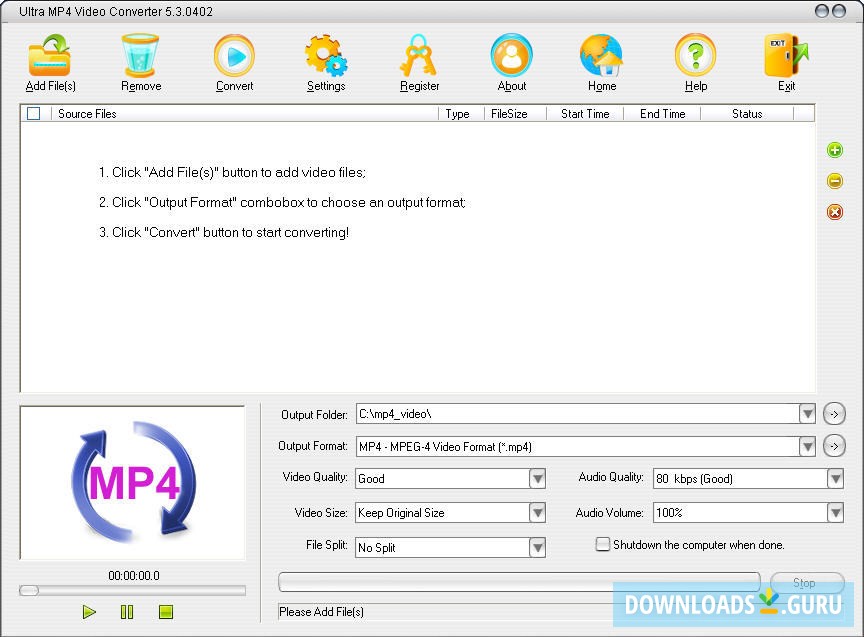Toggle the select-all checkbox beside Source Files
864x637 pixels.
[34, 114]
